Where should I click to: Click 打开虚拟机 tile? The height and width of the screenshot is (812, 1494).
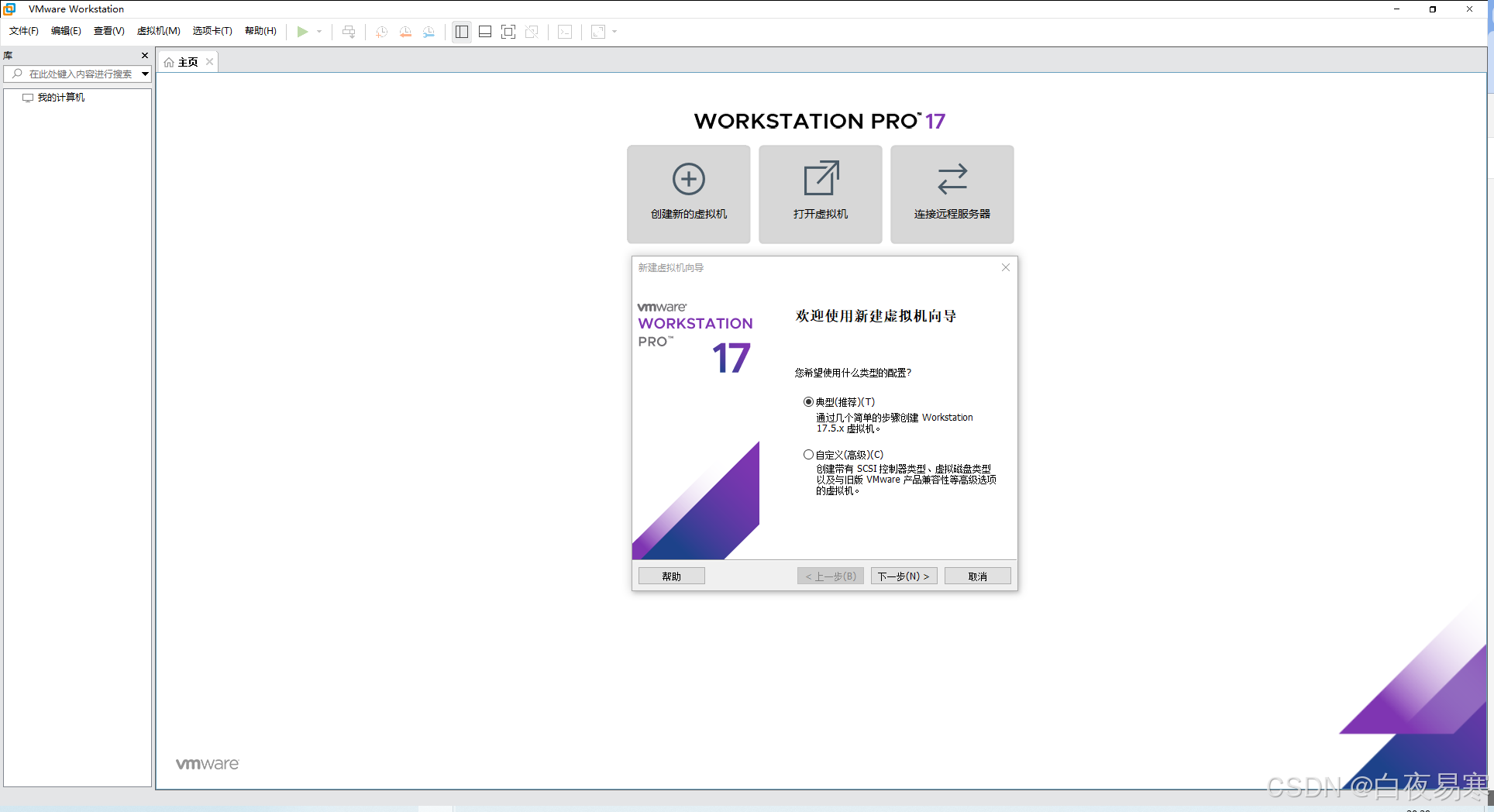click(821, 194)
